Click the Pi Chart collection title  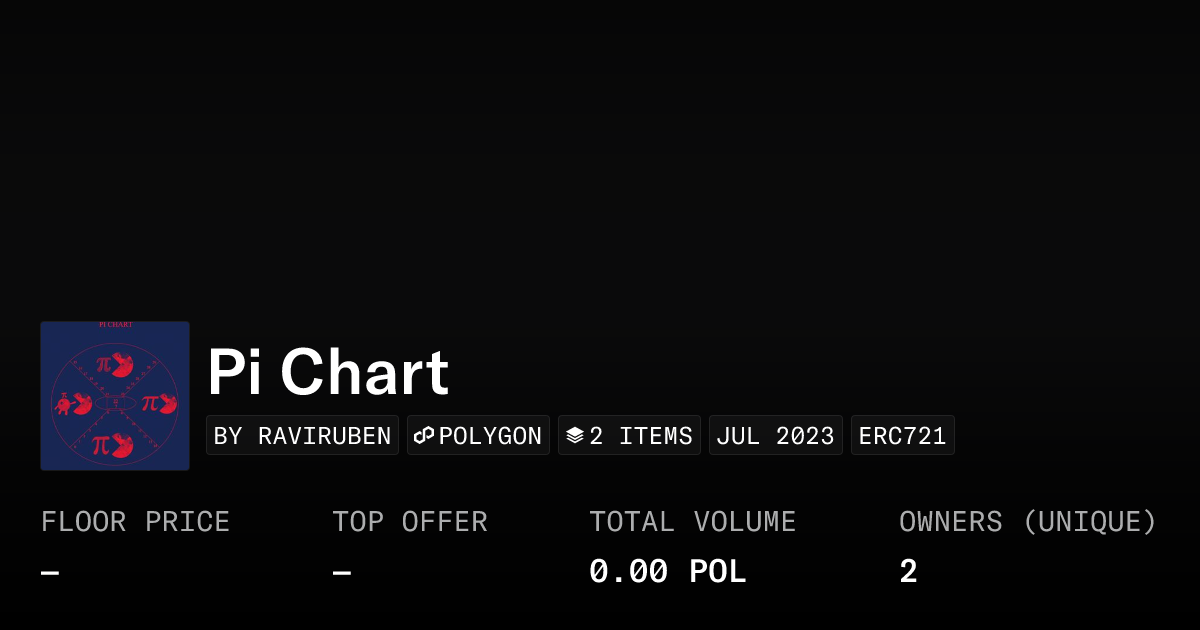click(327, 371)
